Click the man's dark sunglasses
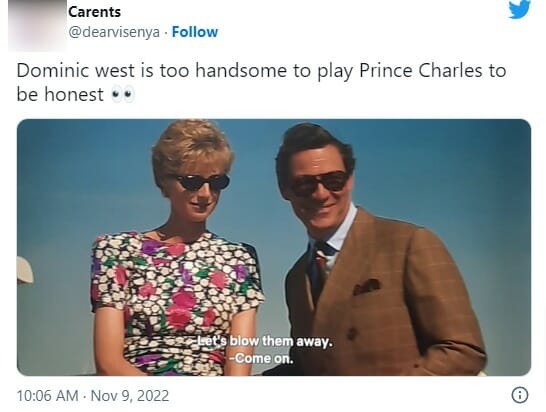 (320, 183)
